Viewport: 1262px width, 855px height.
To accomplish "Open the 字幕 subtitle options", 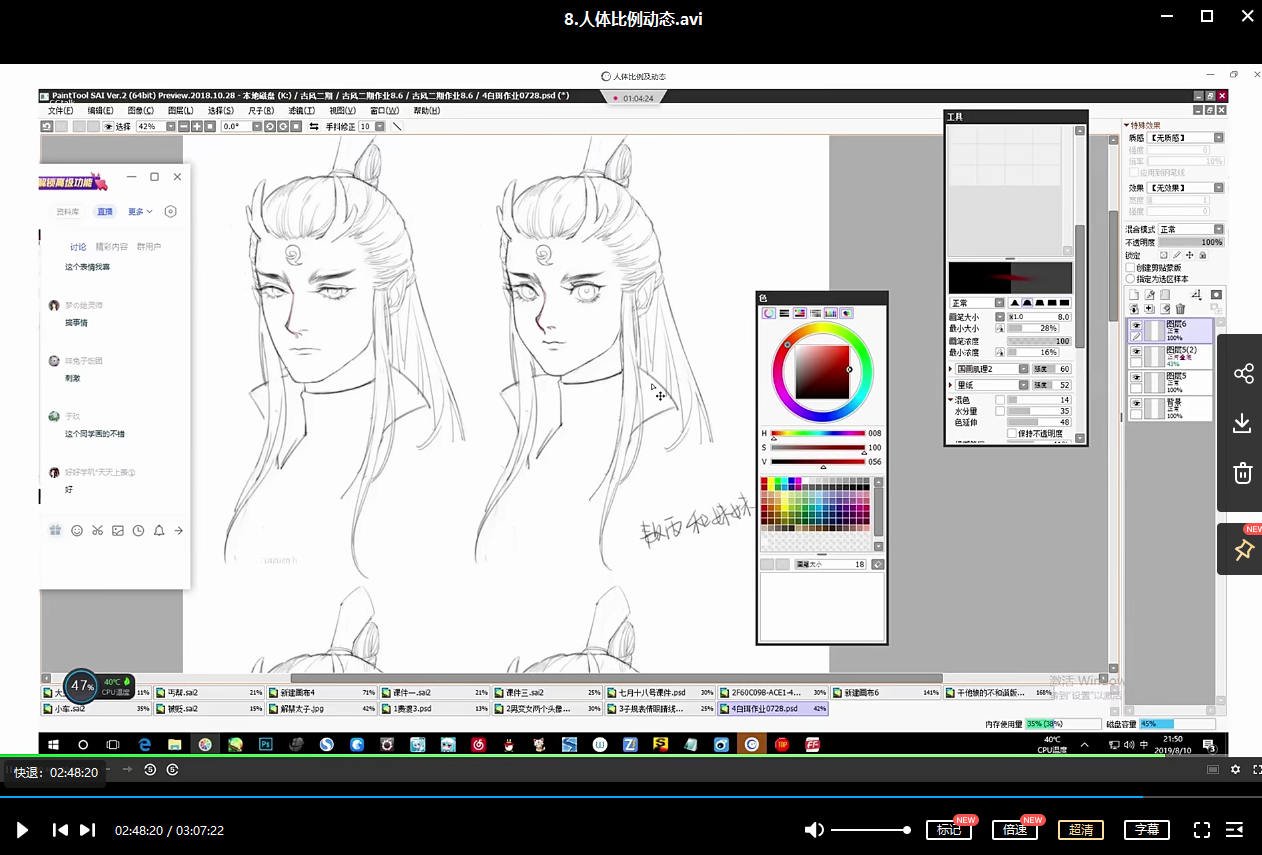I will 1147,830.
